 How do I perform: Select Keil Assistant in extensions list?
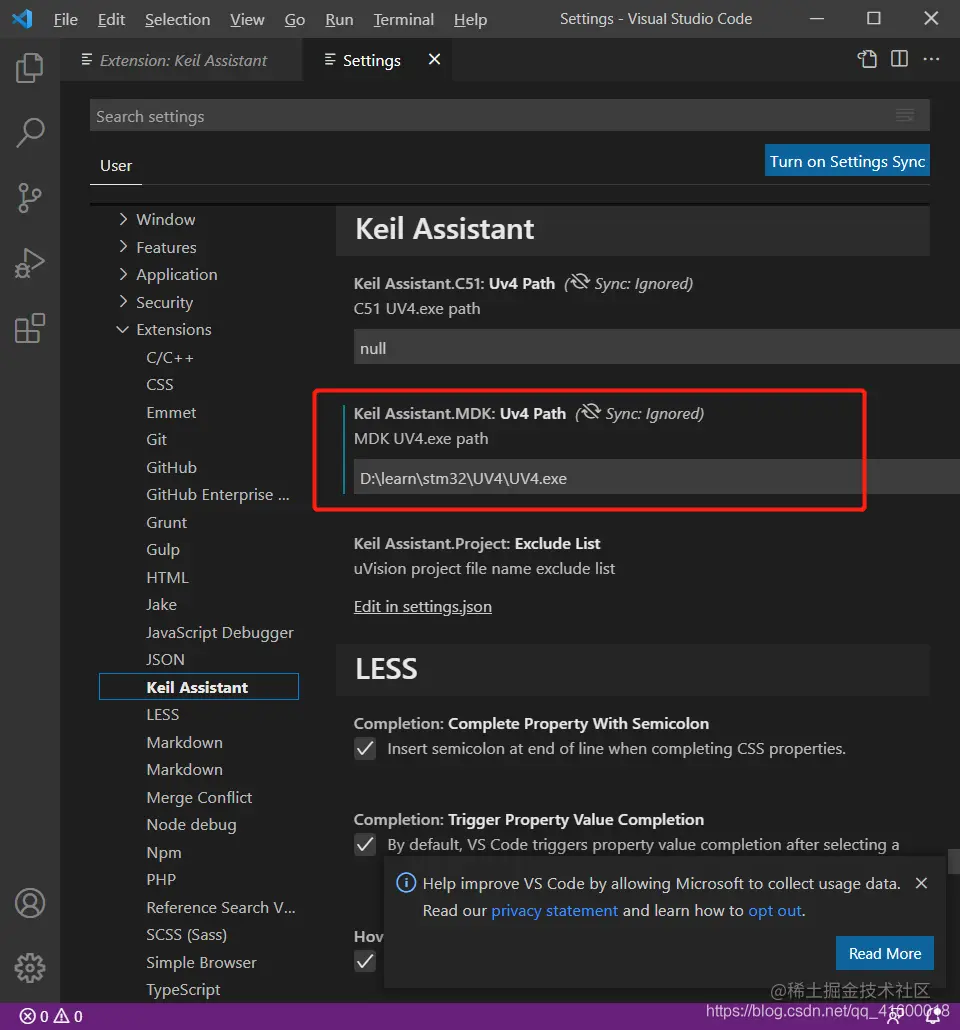(198, 686)
